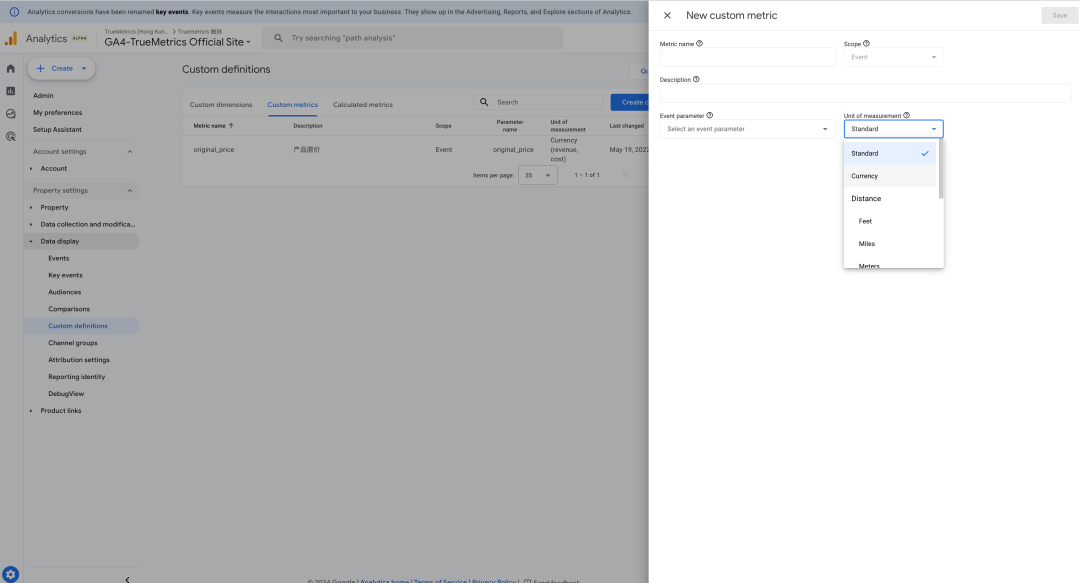Open the items per page dropdown
The width and height of the screenshot is (1080, 583).
[537, 175]
